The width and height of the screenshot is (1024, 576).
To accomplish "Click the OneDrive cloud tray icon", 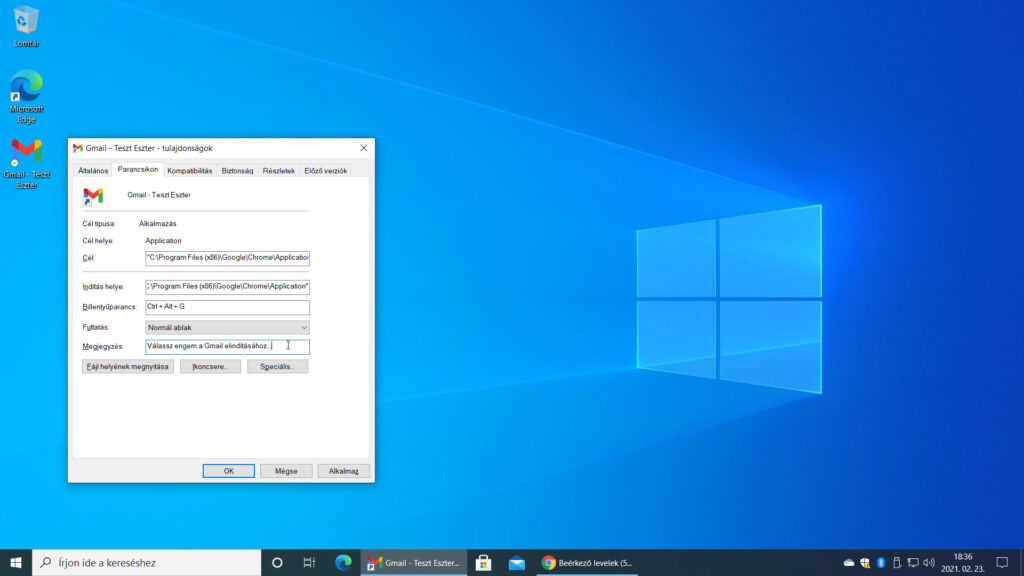I will click(848, 562).
